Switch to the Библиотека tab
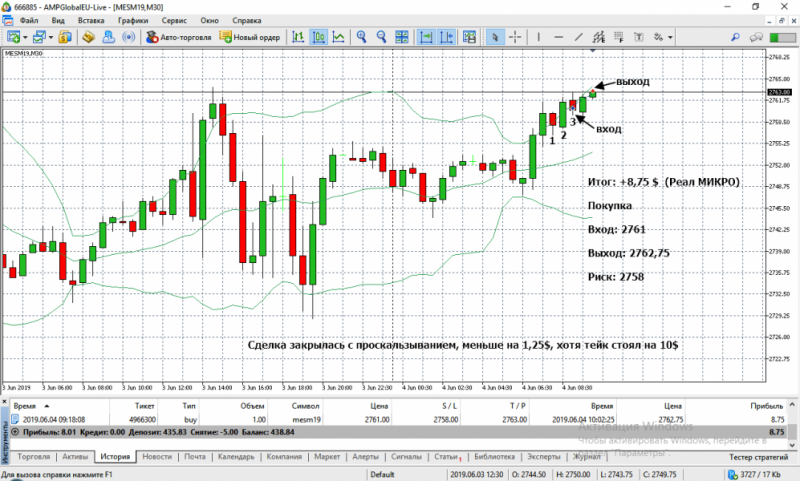 pos(494,457)
